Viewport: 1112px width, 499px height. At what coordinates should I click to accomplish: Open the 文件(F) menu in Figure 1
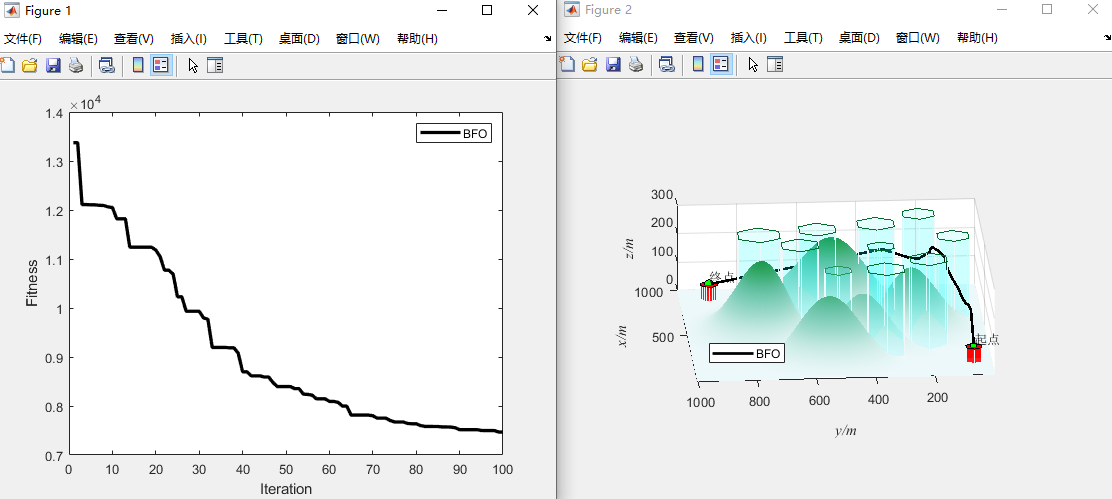pyautogui.click(x=23, y=39)
